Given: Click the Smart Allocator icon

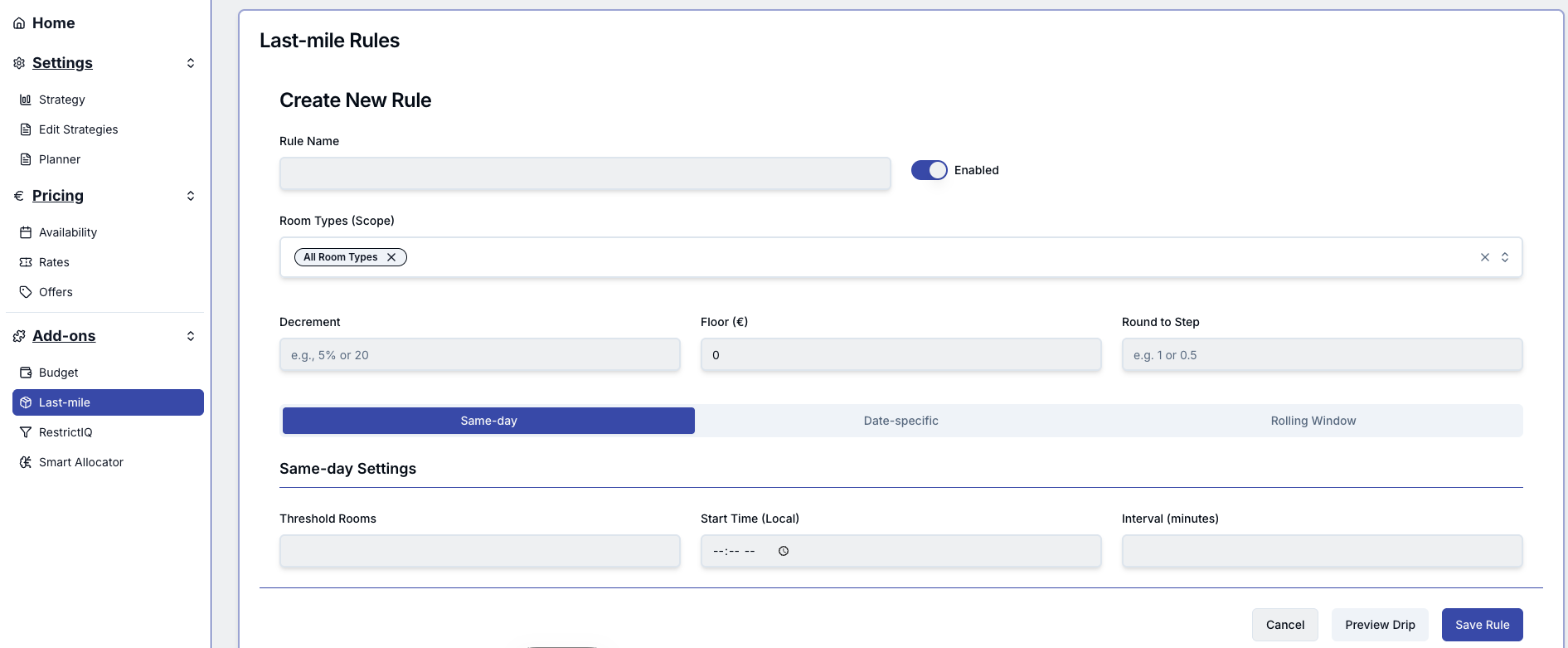Looking at the screenshot, I should pos(26,462).
